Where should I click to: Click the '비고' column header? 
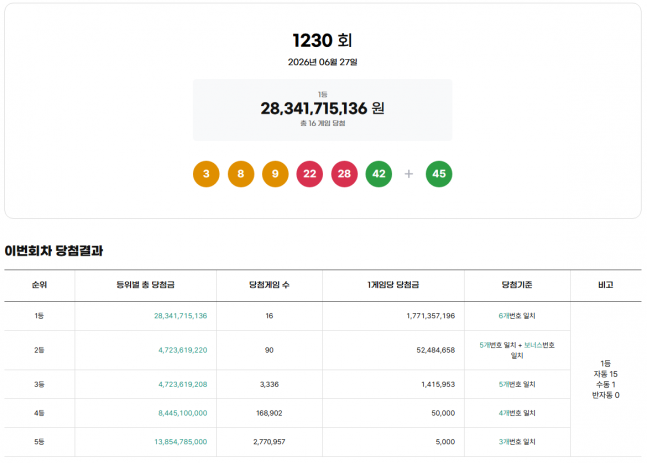(605, 285)
